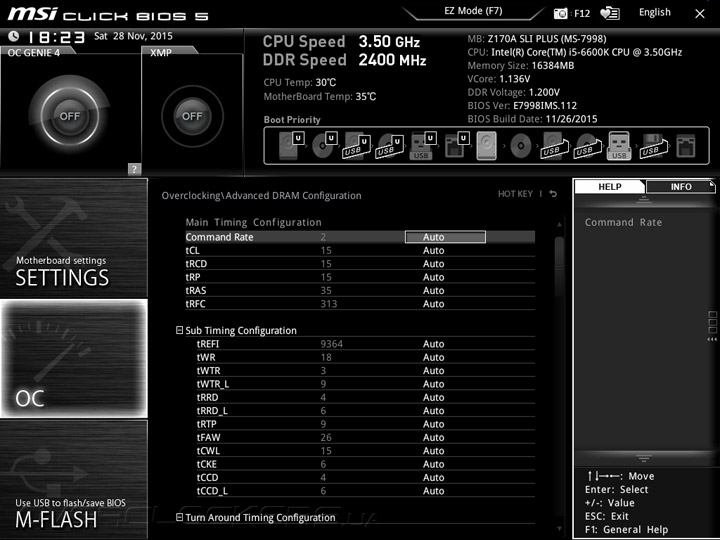Screen dimensions: 720x540
Task: Open the tCL Auto value
Action: point(433,250)
